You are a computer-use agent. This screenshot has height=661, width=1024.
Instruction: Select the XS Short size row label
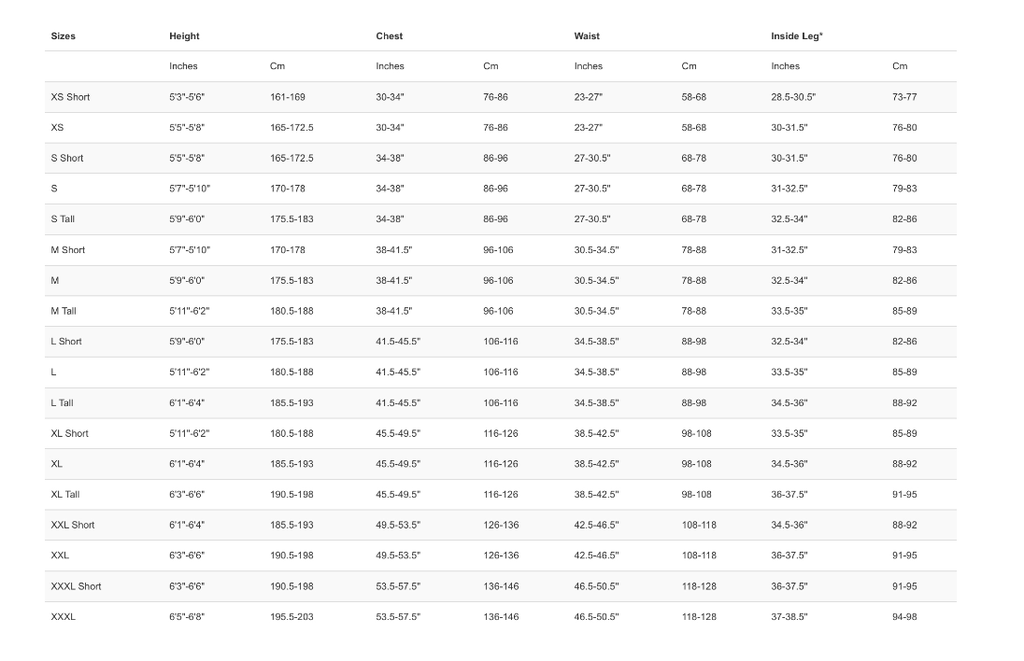(70, 97)
